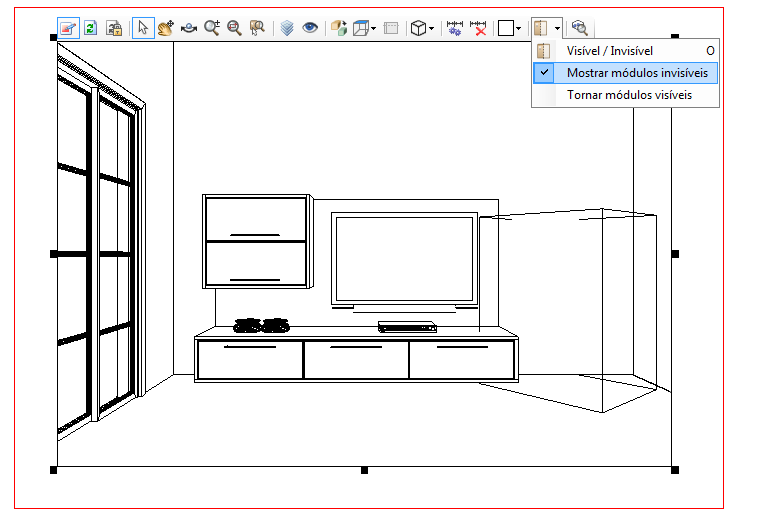Click the lock view padlock icon
The height and width of the screenshot is (517, 764).
point(114,28)
